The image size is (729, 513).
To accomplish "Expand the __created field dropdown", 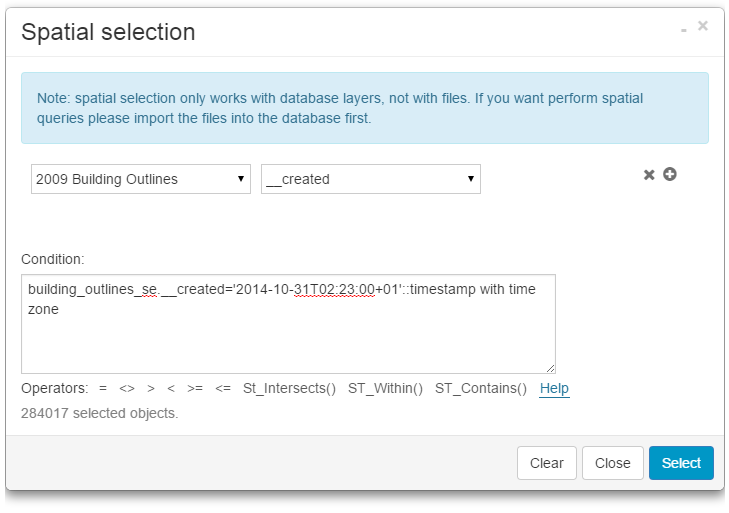I will (x=371, y=180).
